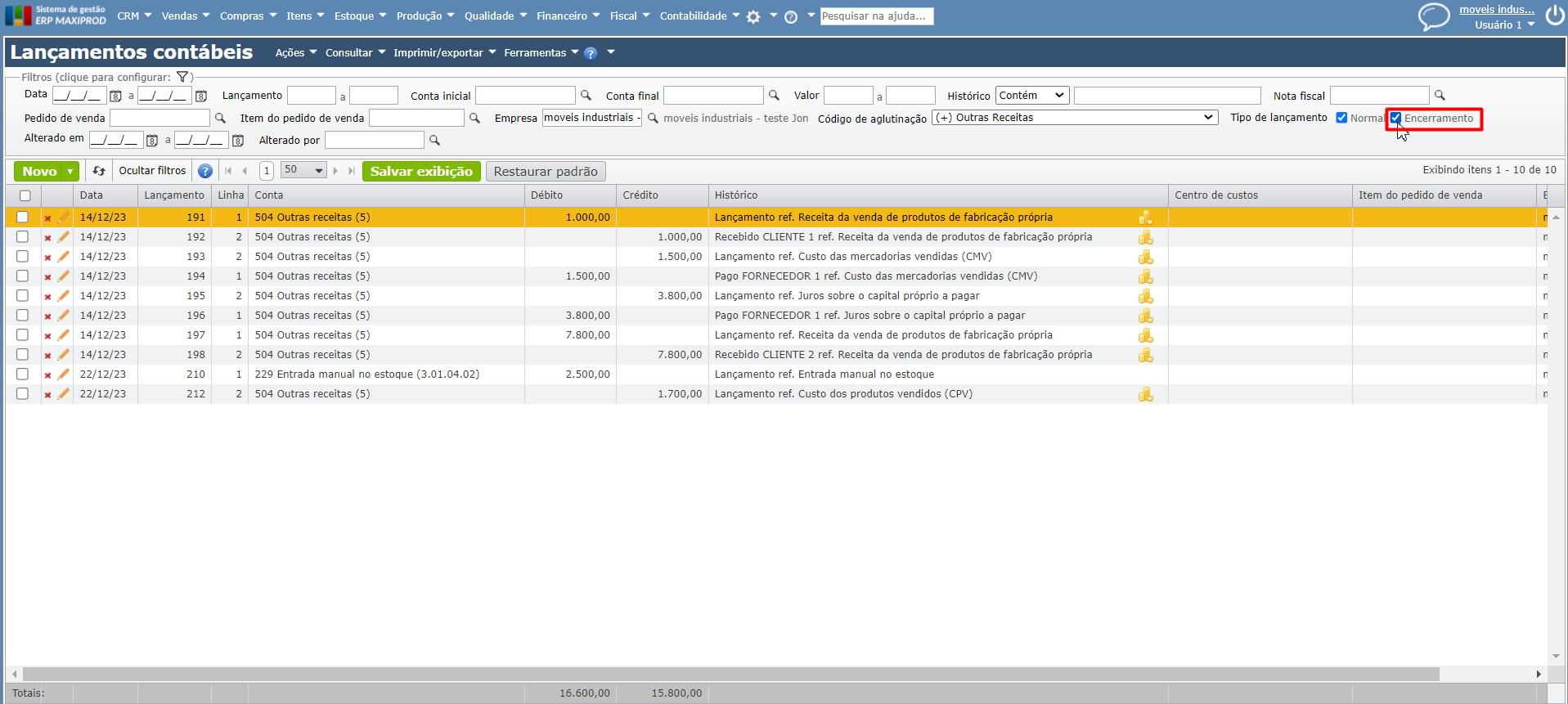Image resolution: width=1568 pixels, height=704 pixels.
Task: Click Restaurar padrão button
Action: (546, 172)
